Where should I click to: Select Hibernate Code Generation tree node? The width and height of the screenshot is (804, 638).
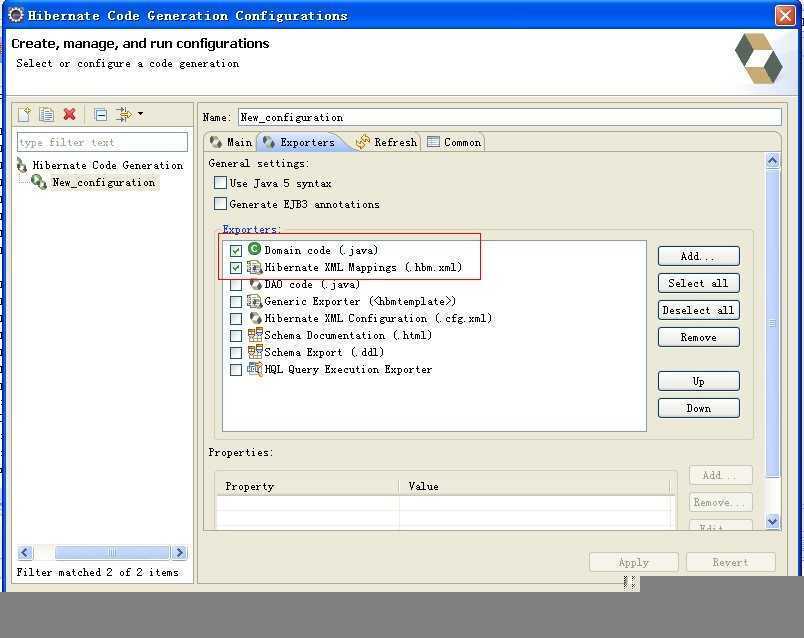pos(108,165)
